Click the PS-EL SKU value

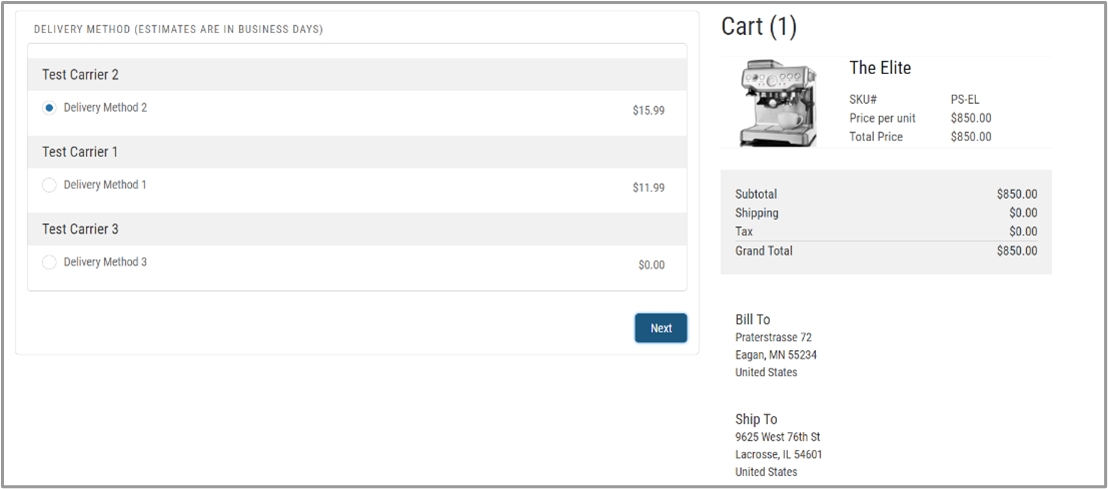tap(964, 99)
